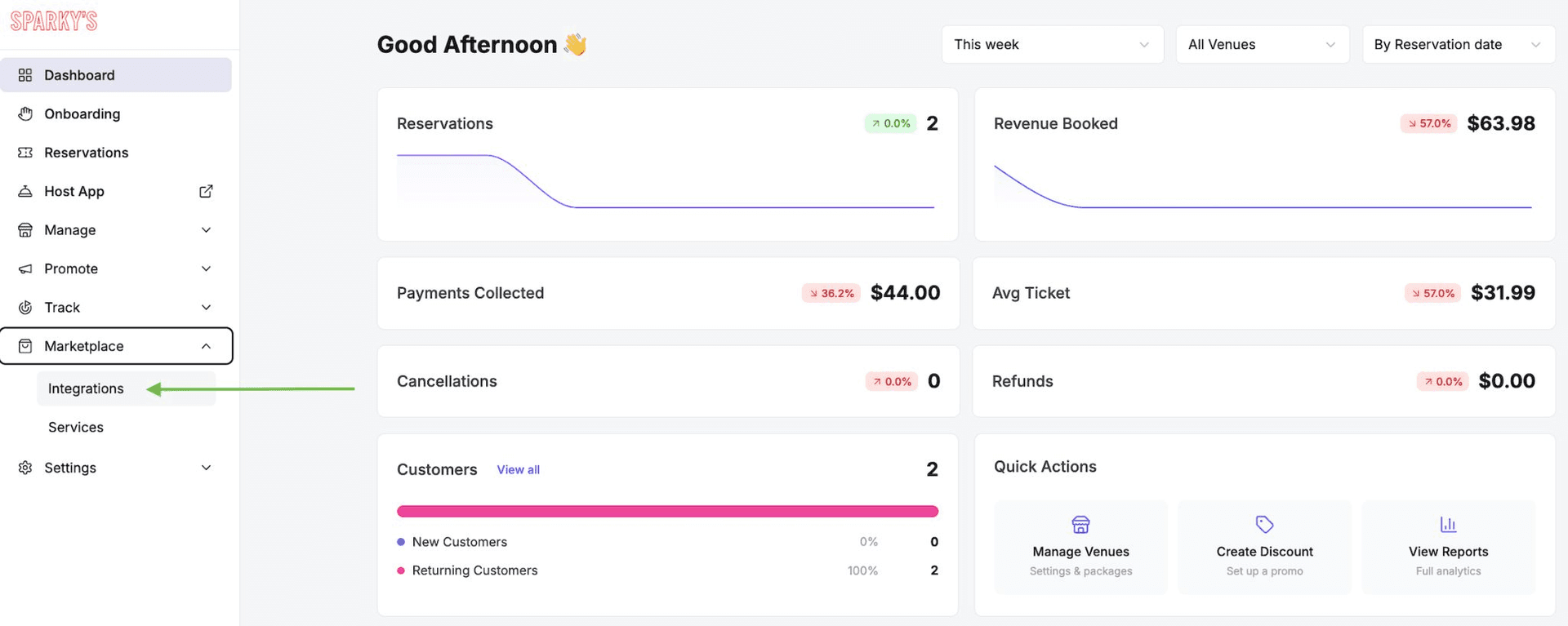Click the Manage Venues store icon
This screenshot has width=1568, height=626.
pyautogui.click(x=1080, y=524)
